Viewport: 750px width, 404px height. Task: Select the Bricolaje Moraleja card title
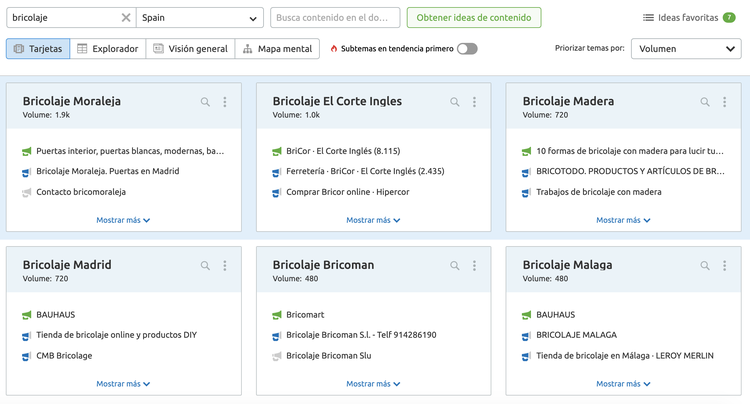72,101
